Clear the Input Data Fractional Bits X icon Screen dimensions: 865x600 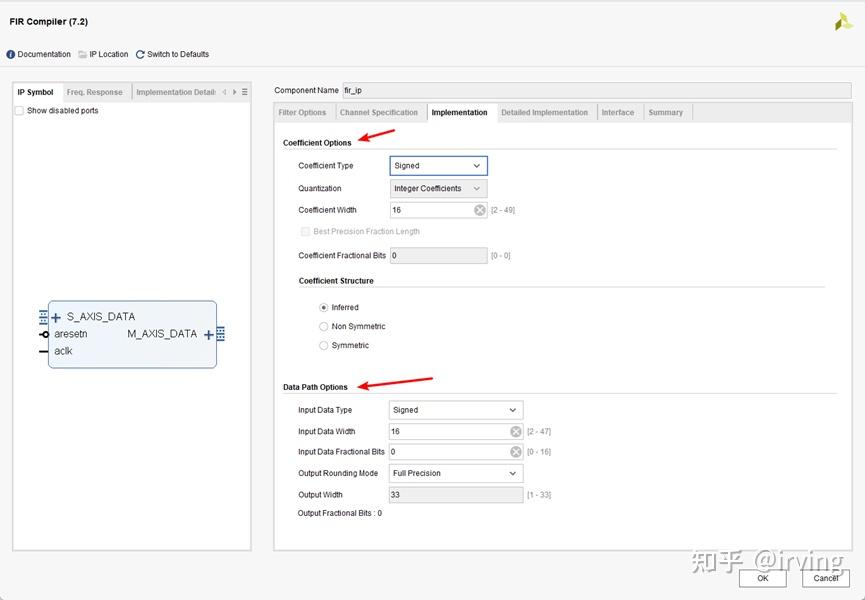tap(515, 452)
